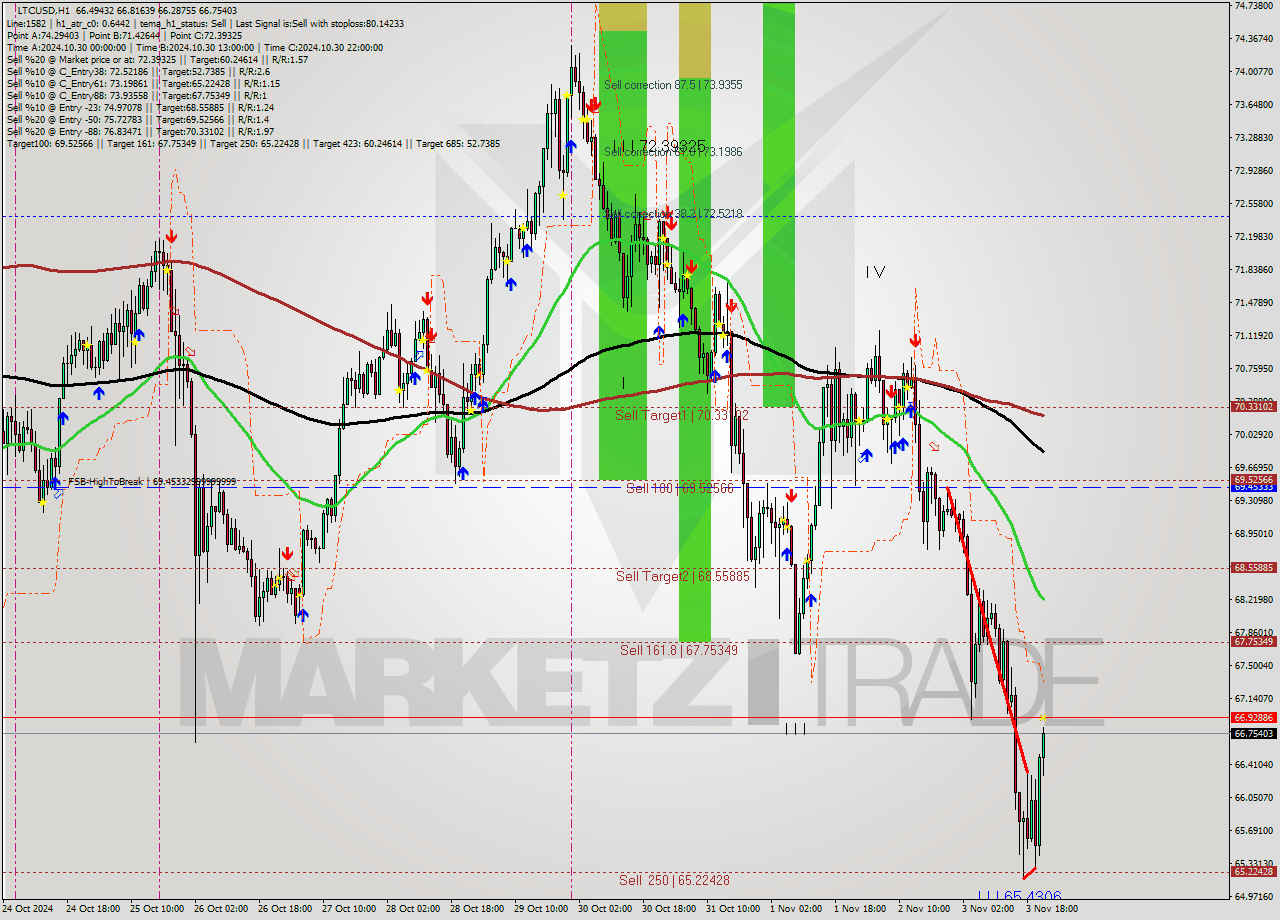Click the 'Sell Target1' chart label
Viewport: 1280px width, 920px height.
683,414
